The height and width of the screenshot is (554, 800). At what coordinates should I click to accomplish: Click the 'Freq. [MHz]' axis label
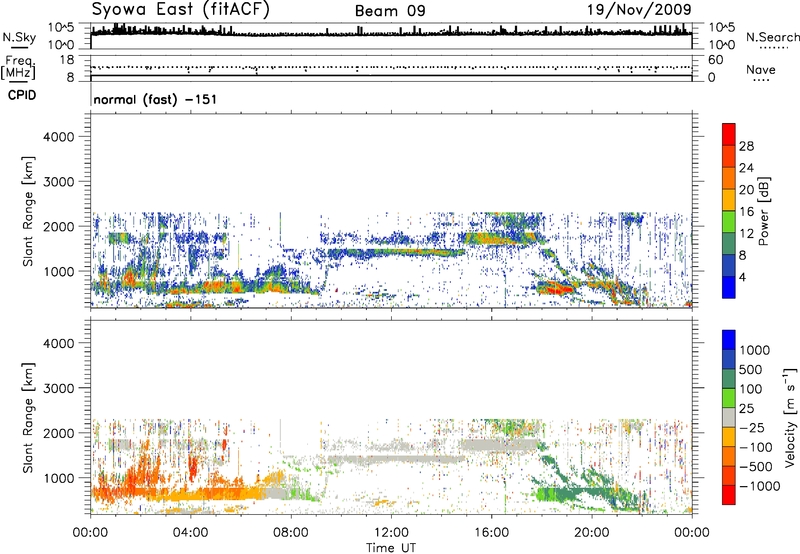[x=18, y=67]
